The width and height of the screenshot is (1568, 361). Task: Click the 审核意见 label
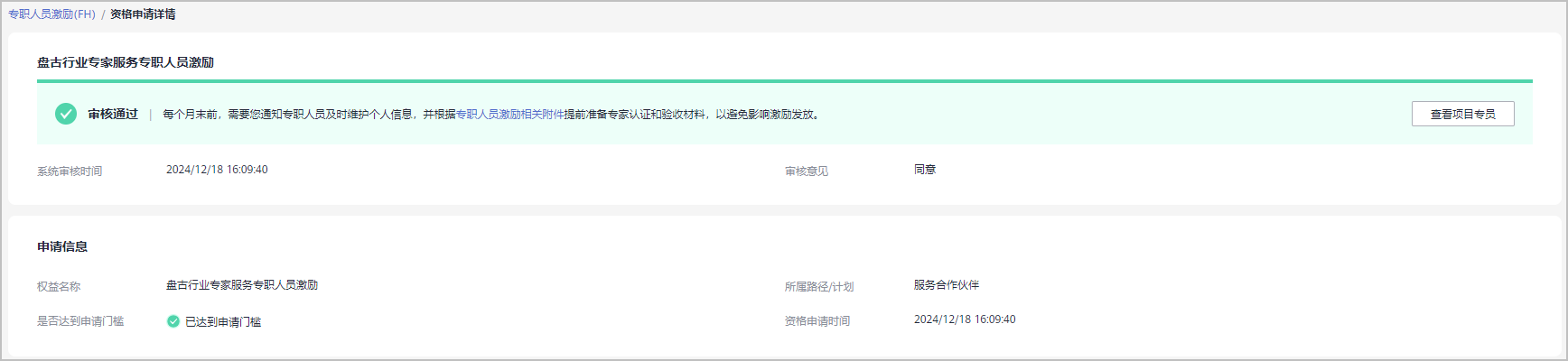(807, 171)
